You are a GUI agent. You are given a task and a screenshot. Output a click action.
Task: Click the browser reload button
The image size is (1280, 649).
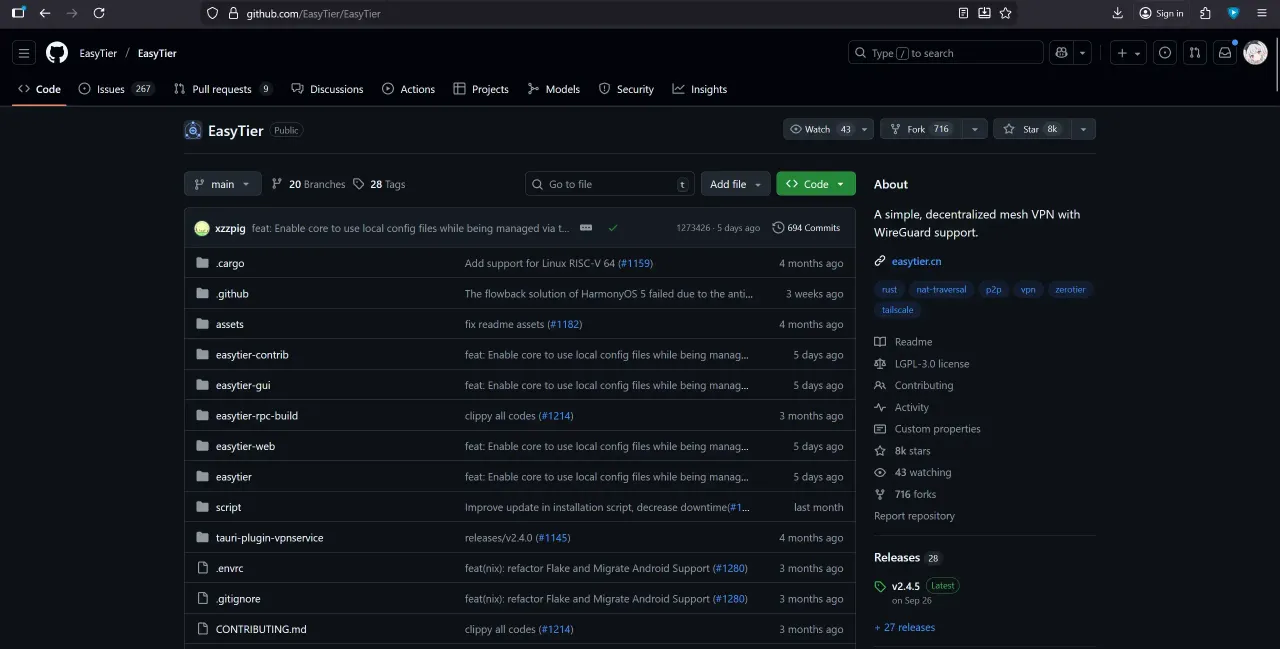[98, 13]
